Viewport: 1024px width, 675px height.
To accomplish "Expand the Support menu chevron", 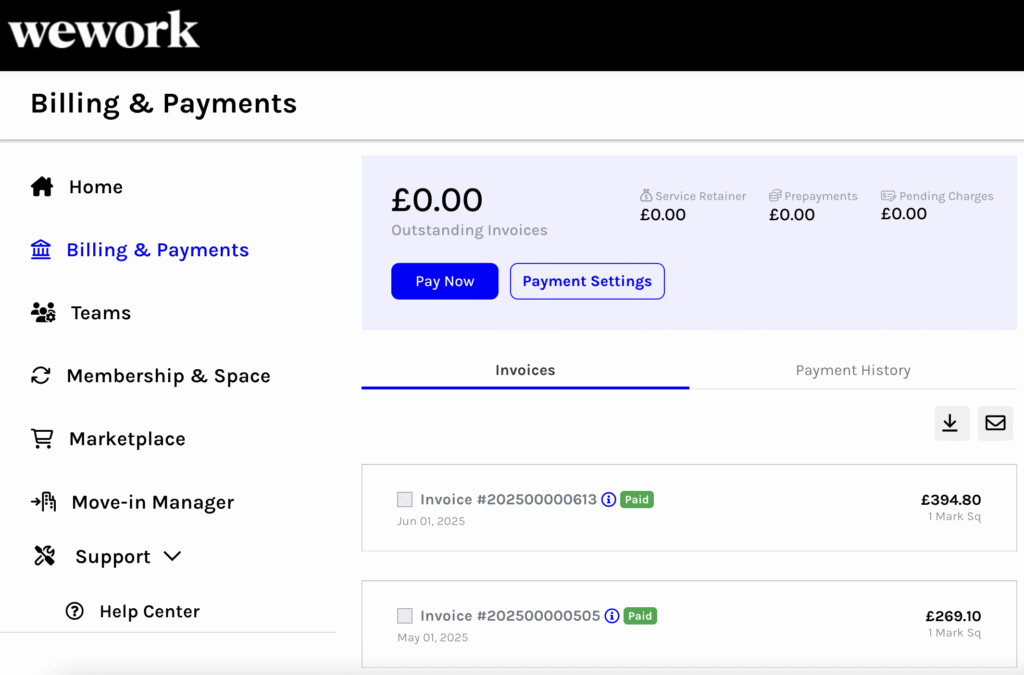I will coord(172,556).
